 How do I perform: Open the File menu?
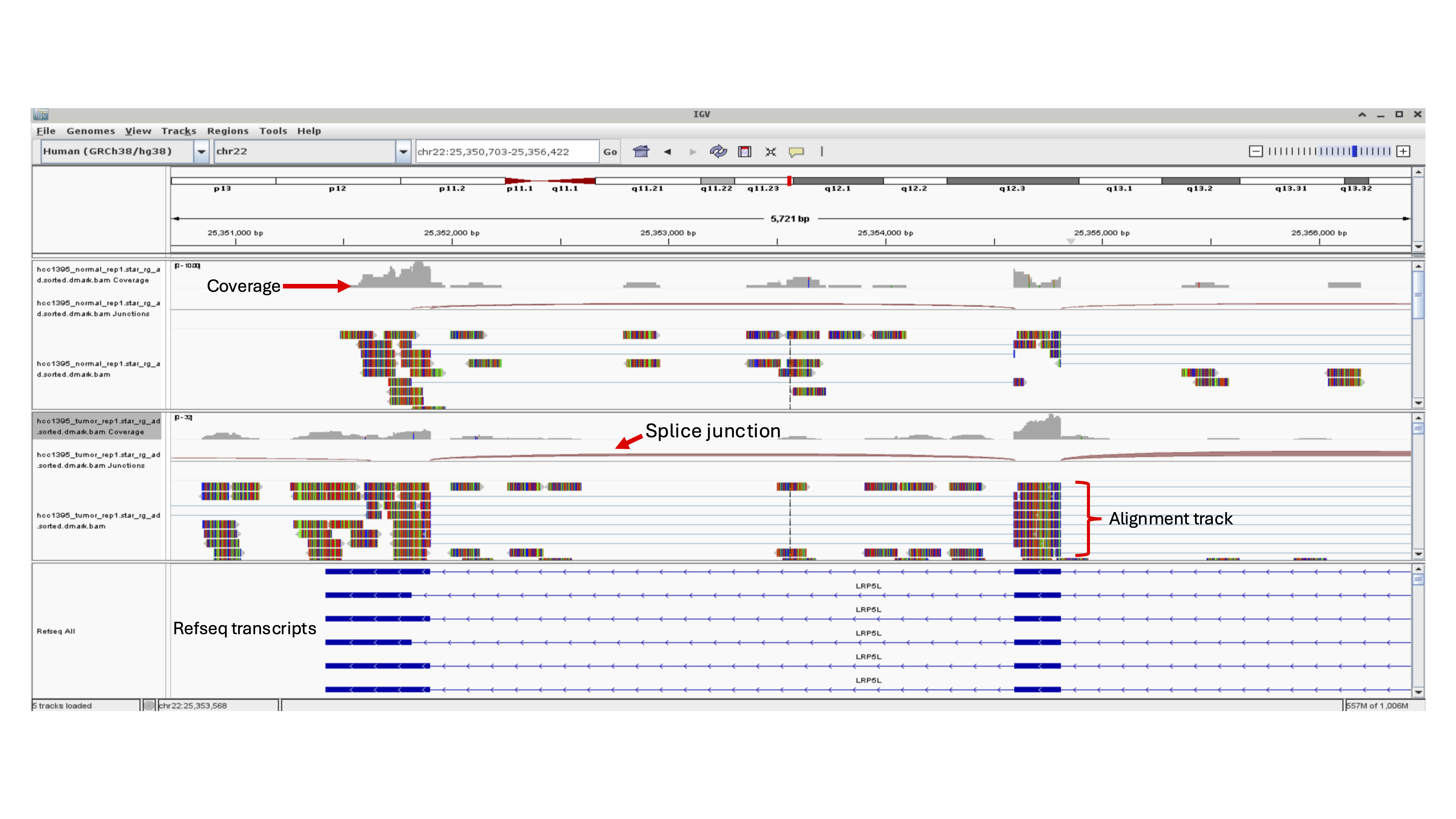coord(46,131)
